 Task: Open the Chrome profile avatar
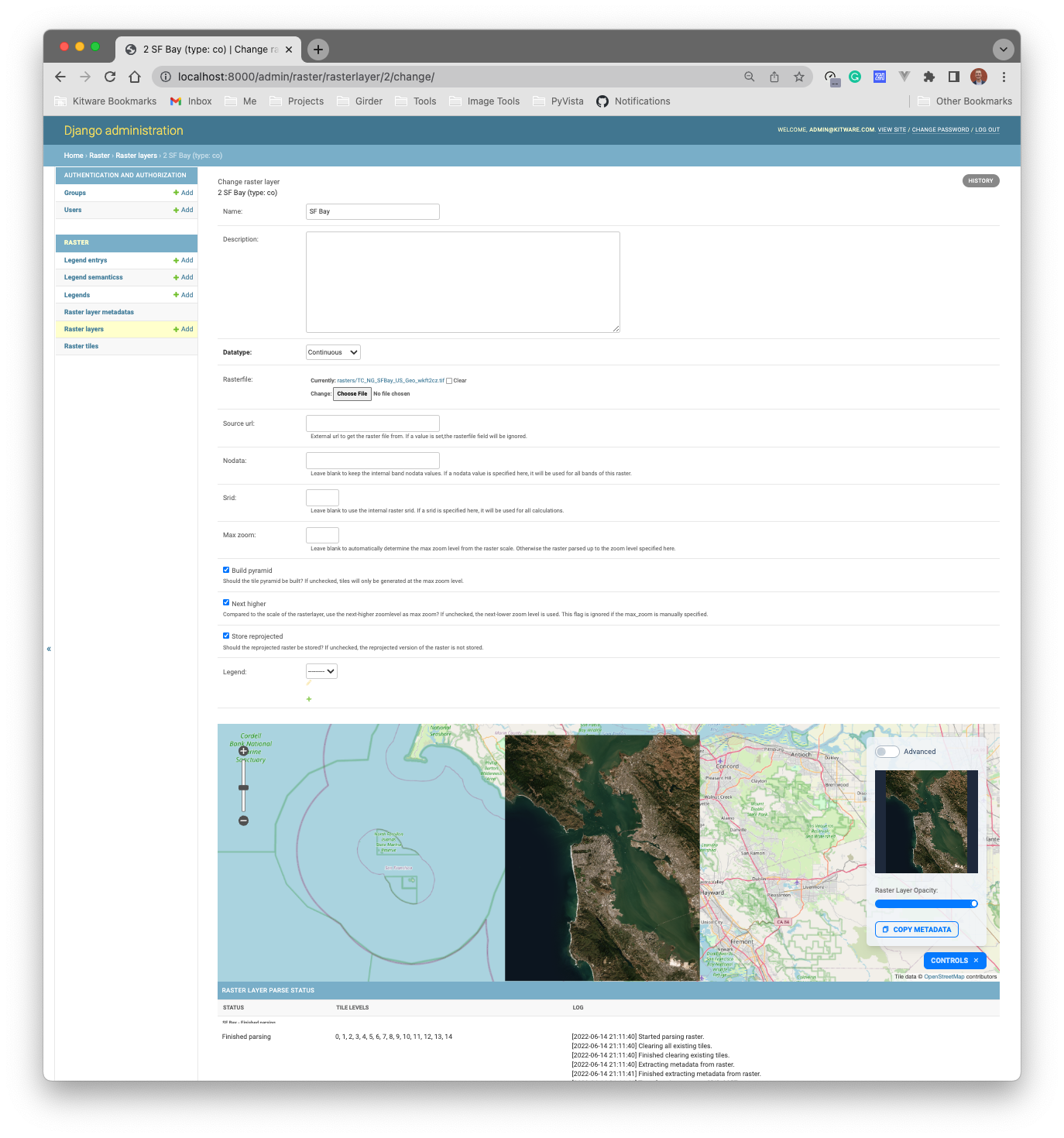[979, 77]
